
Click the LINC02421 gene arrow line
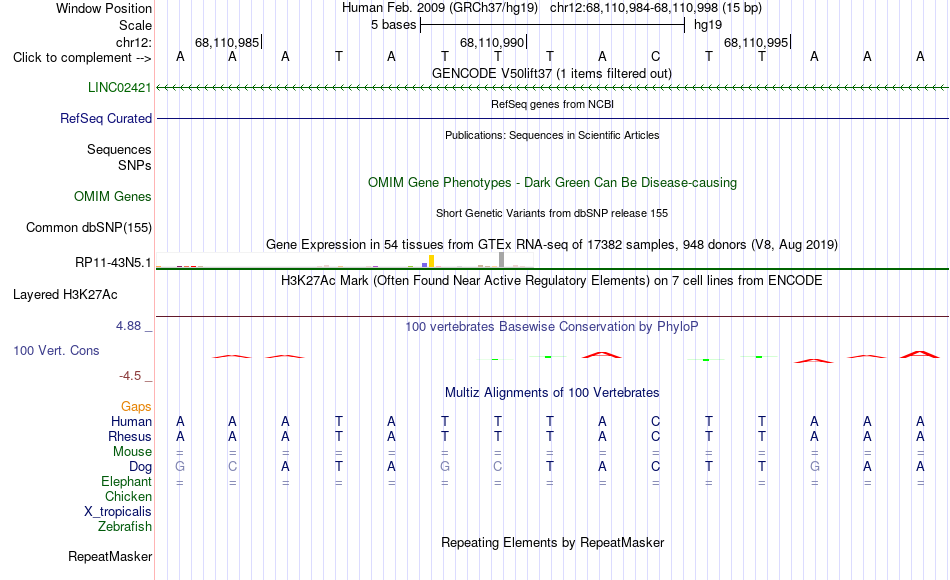552,88
